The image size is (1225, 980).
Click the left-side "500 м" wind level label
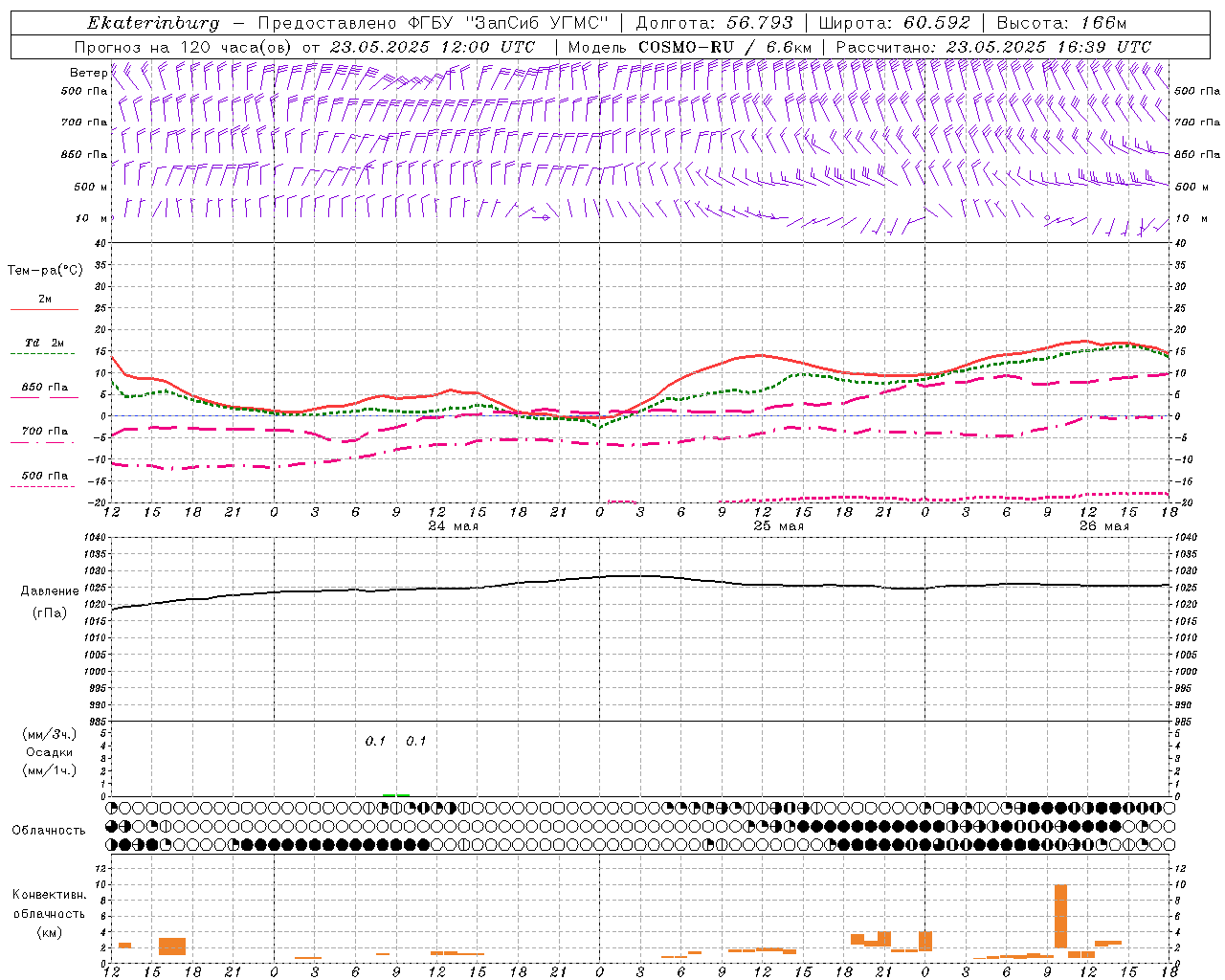[91, 187]
